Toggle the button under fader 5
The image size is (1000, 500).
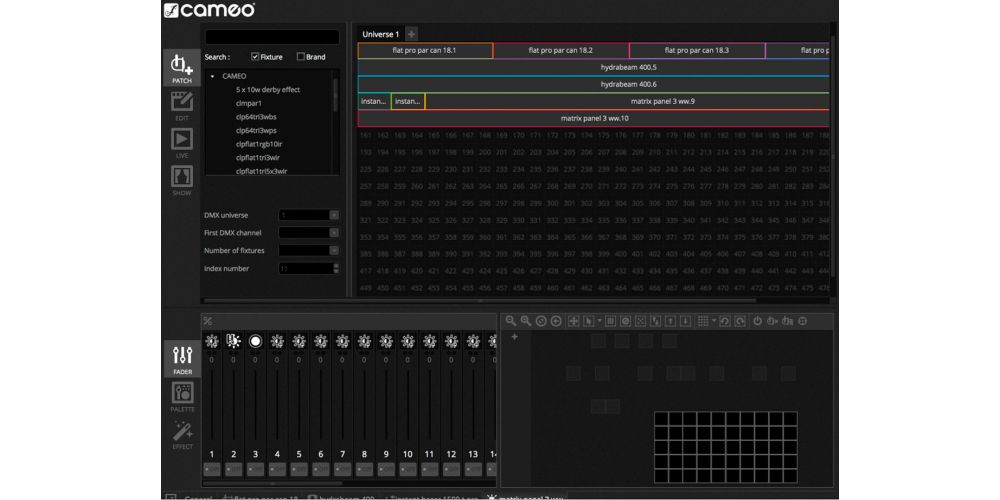[298, 469]
